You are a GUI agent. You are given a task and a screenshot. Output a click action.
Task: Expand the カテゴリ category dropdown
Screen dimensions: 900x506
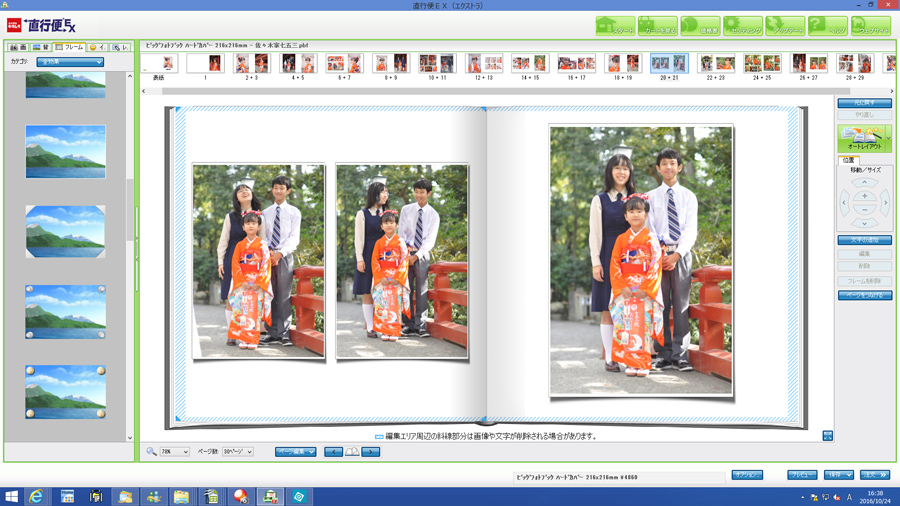click(x=70, y=62)
